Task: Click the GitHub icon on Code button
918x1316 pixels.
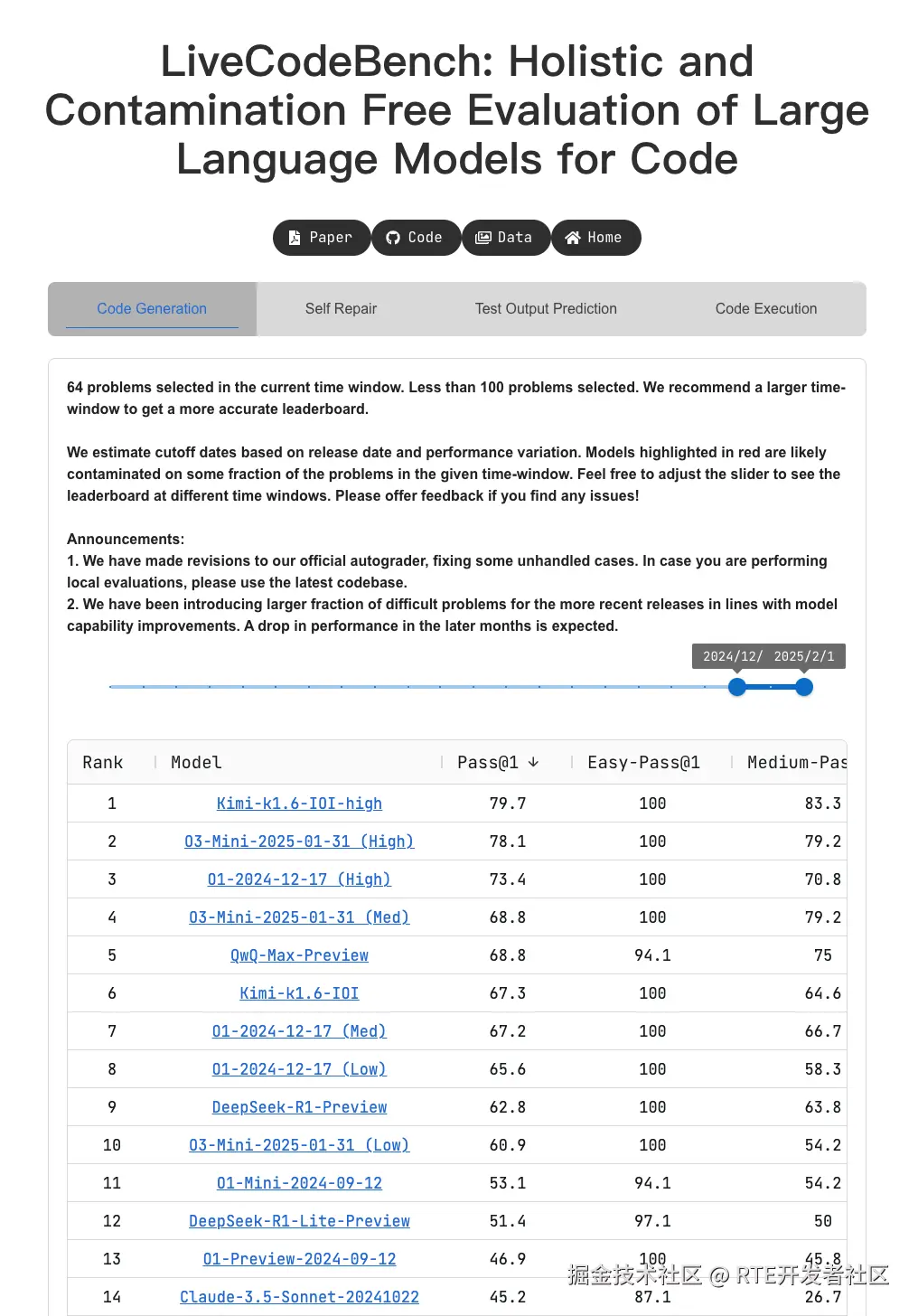Action: [x=393, y=238]
